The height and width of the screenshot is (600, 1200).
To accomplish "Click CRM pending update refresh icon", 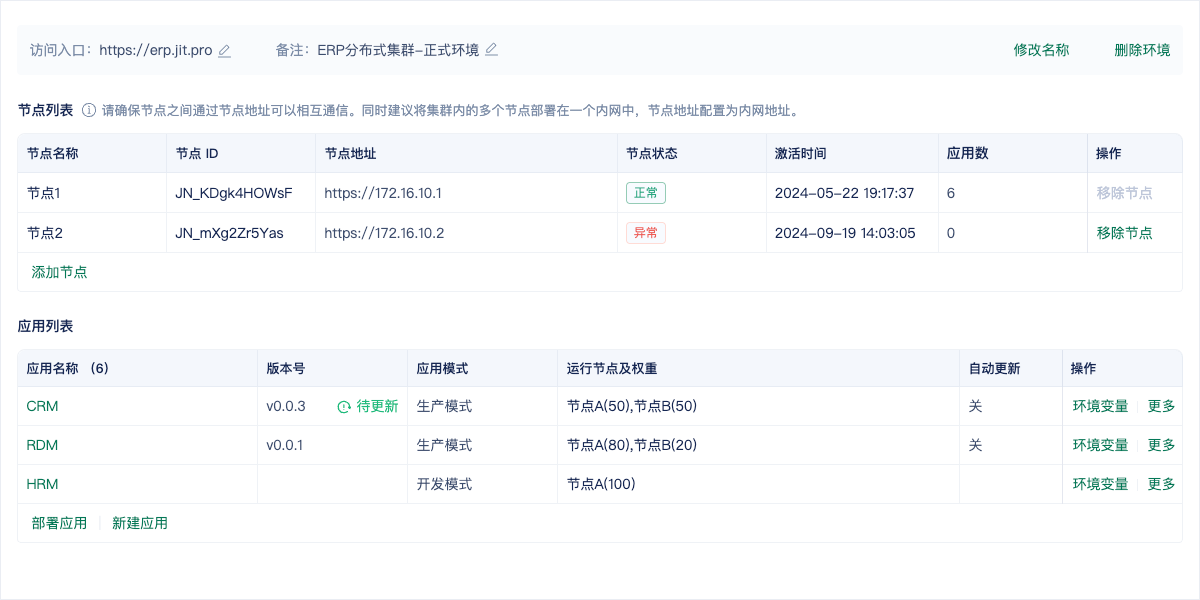I will [x=344, y=407].
